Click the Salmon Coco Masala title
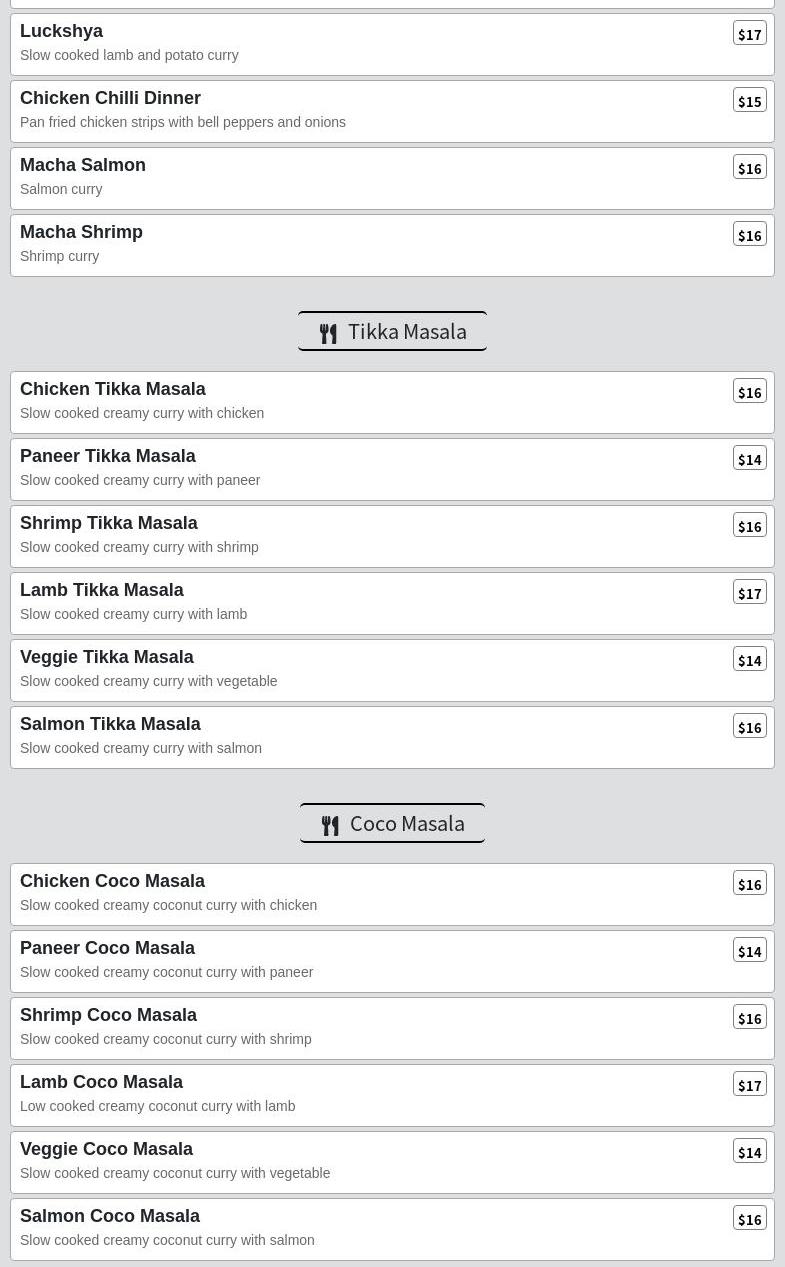Viewport: 785px width, 1267px height. pos(110,1216)
